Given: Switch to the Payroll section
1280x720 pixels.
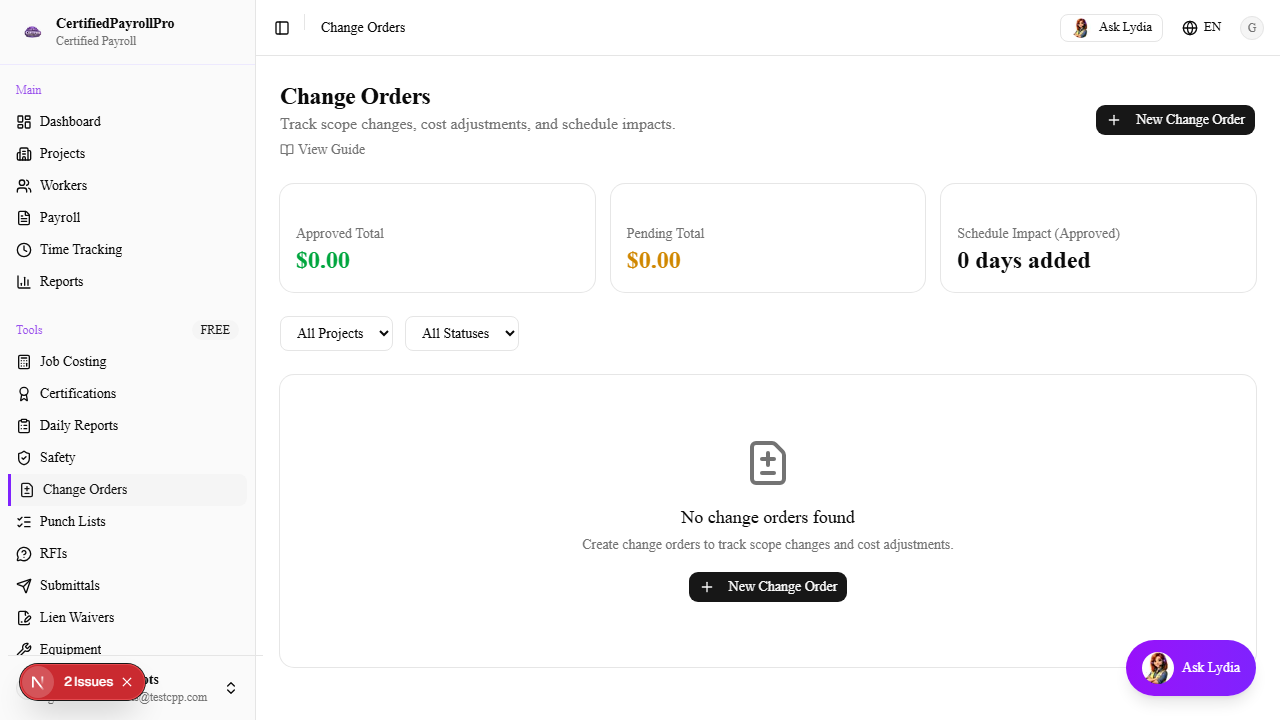Looking at the screenshot, I should [59, 217].
